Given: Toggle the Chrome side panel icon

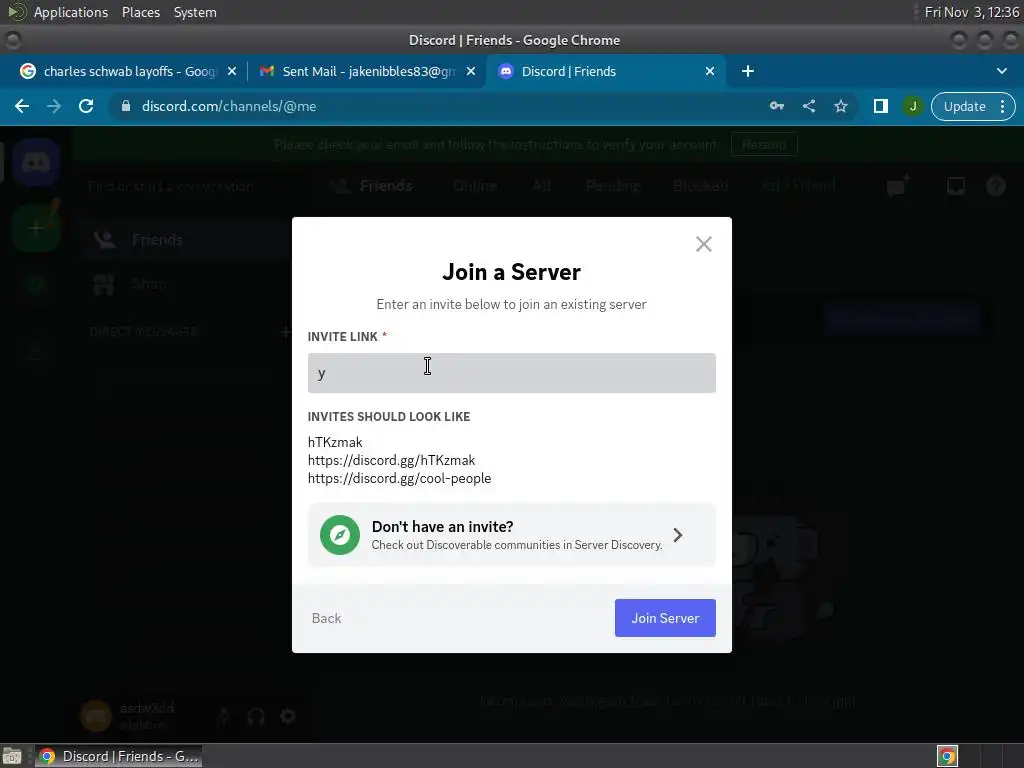Looking at the screenshot, I should (880, 106).
